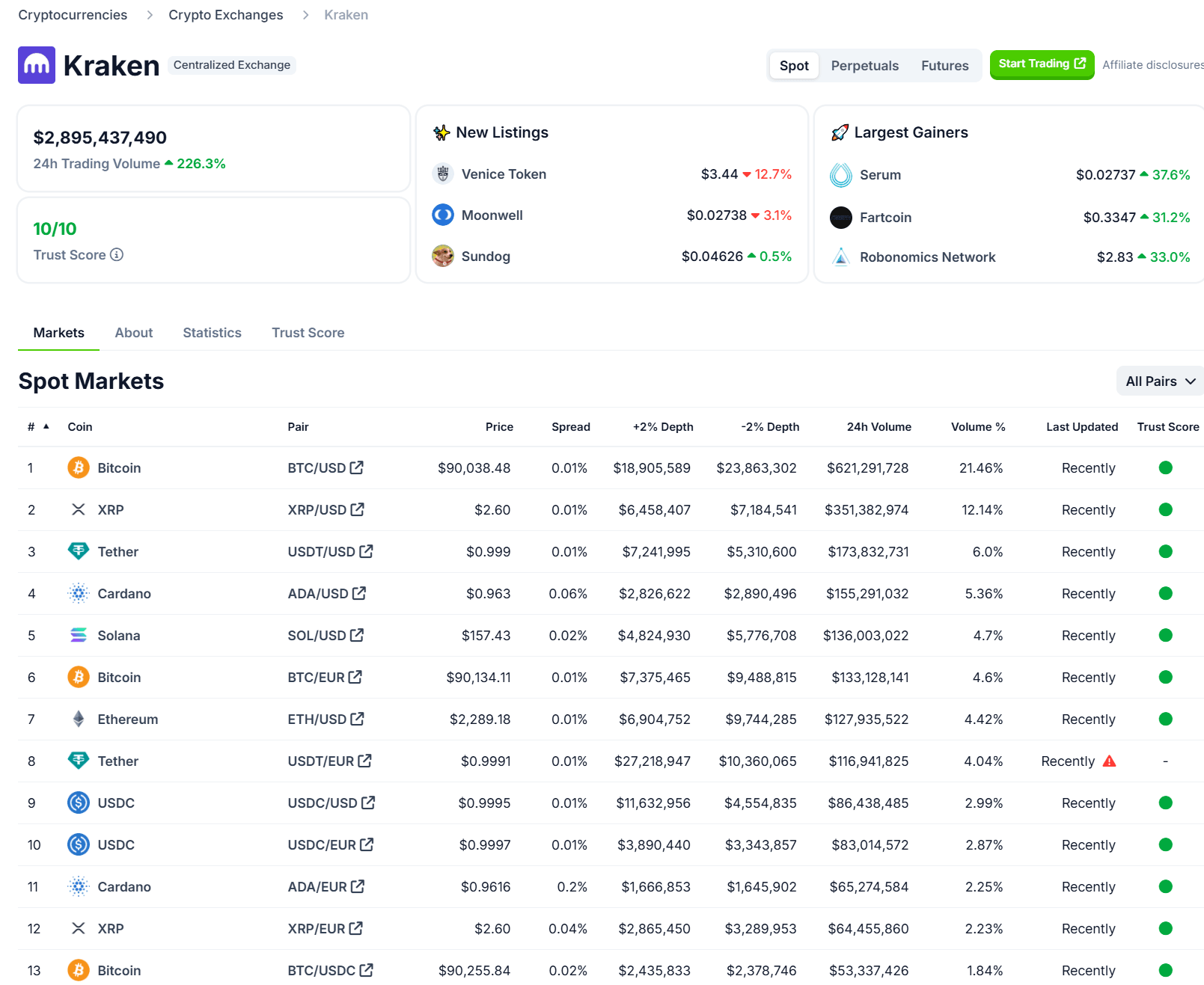
Task: Open the SOL/USD external link icon
Action: tap(357, 635)
